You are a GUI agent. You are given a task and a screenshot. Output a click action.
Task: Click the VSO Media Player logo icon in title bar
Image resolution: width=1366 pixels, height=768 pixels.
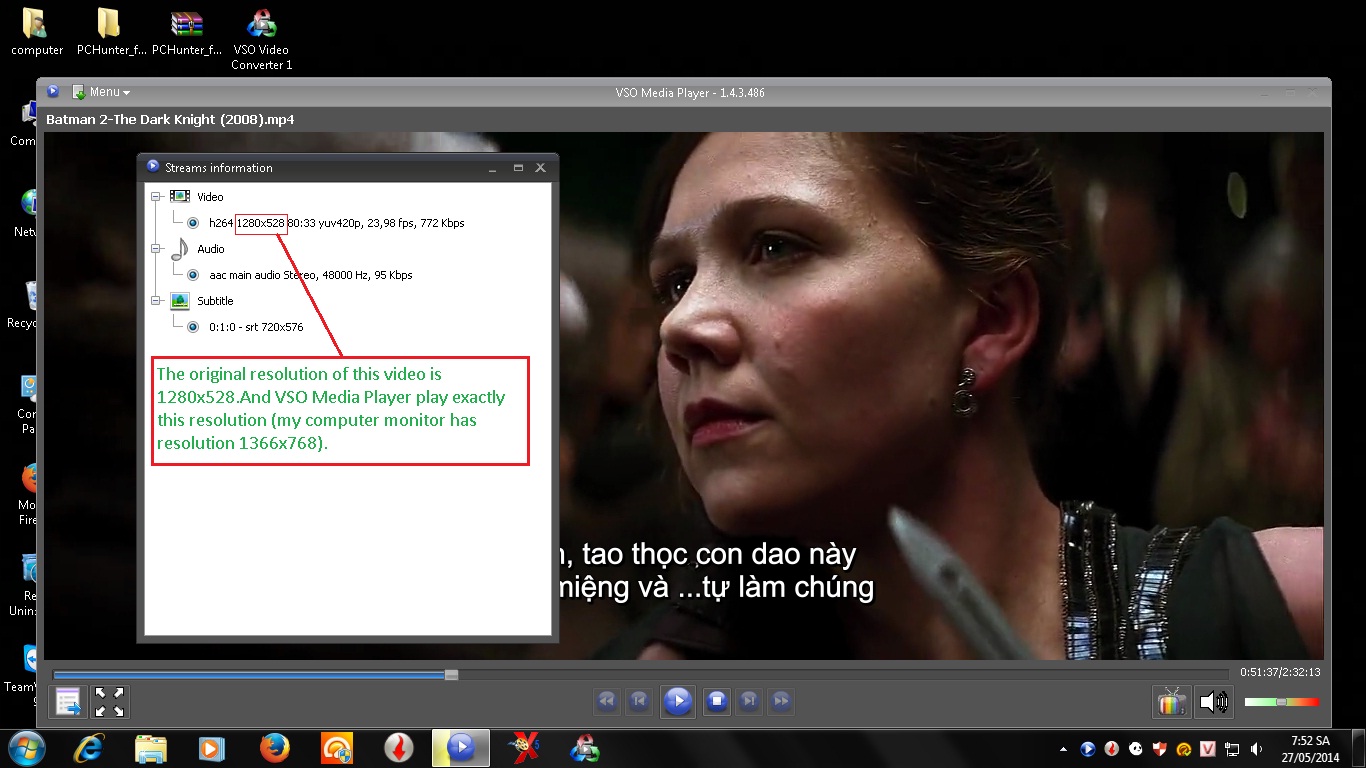pos(53,92)
